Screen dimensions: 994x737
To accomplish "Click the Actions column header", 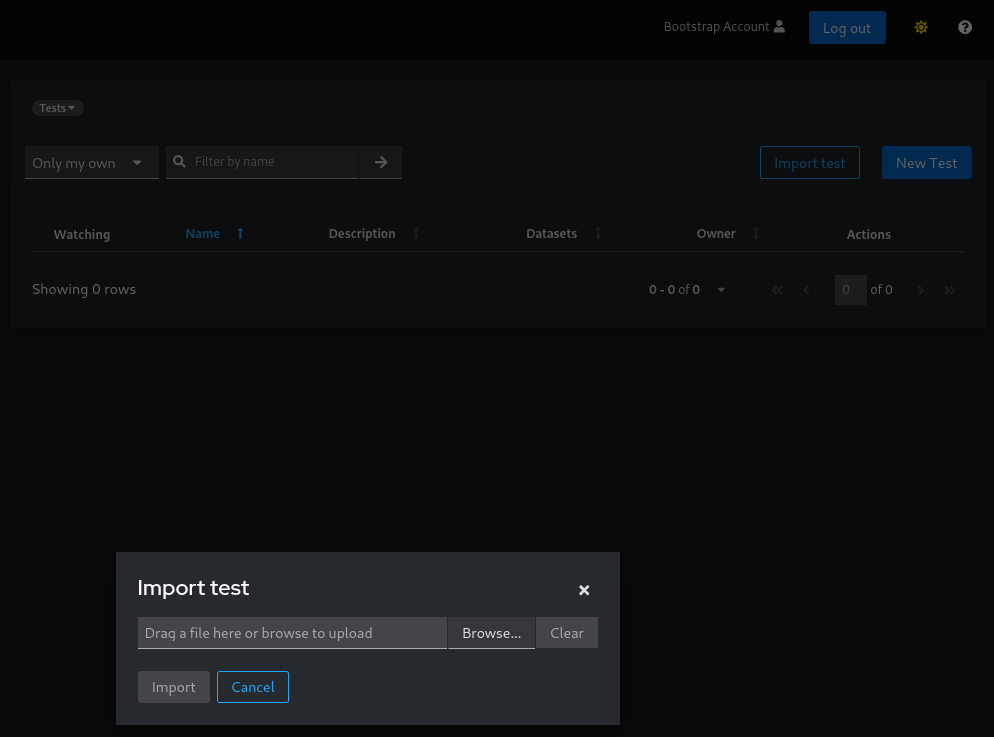I will [868, 234].
